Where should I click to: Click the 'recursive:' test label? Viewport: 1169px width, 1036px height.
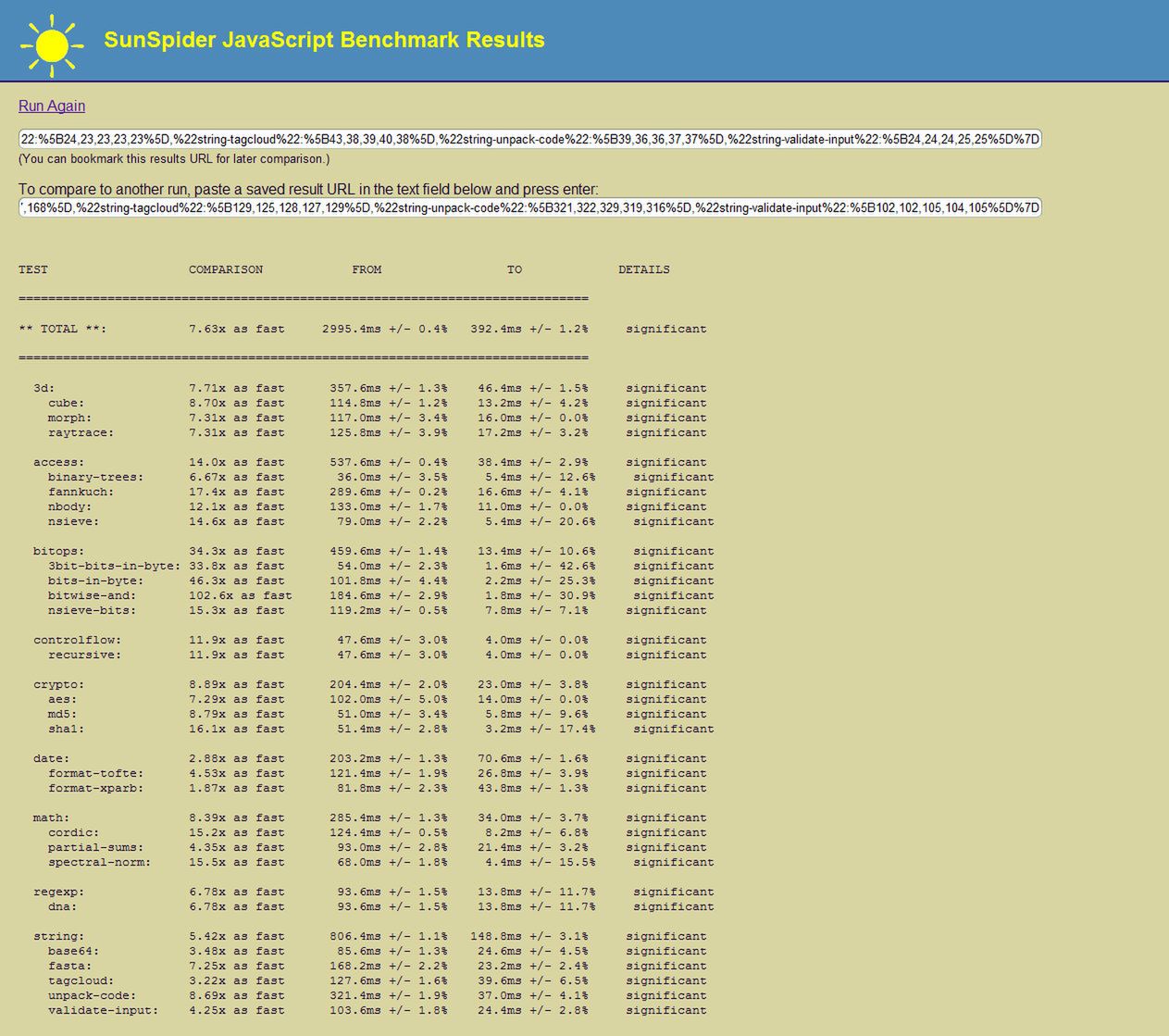coord(85,655)
